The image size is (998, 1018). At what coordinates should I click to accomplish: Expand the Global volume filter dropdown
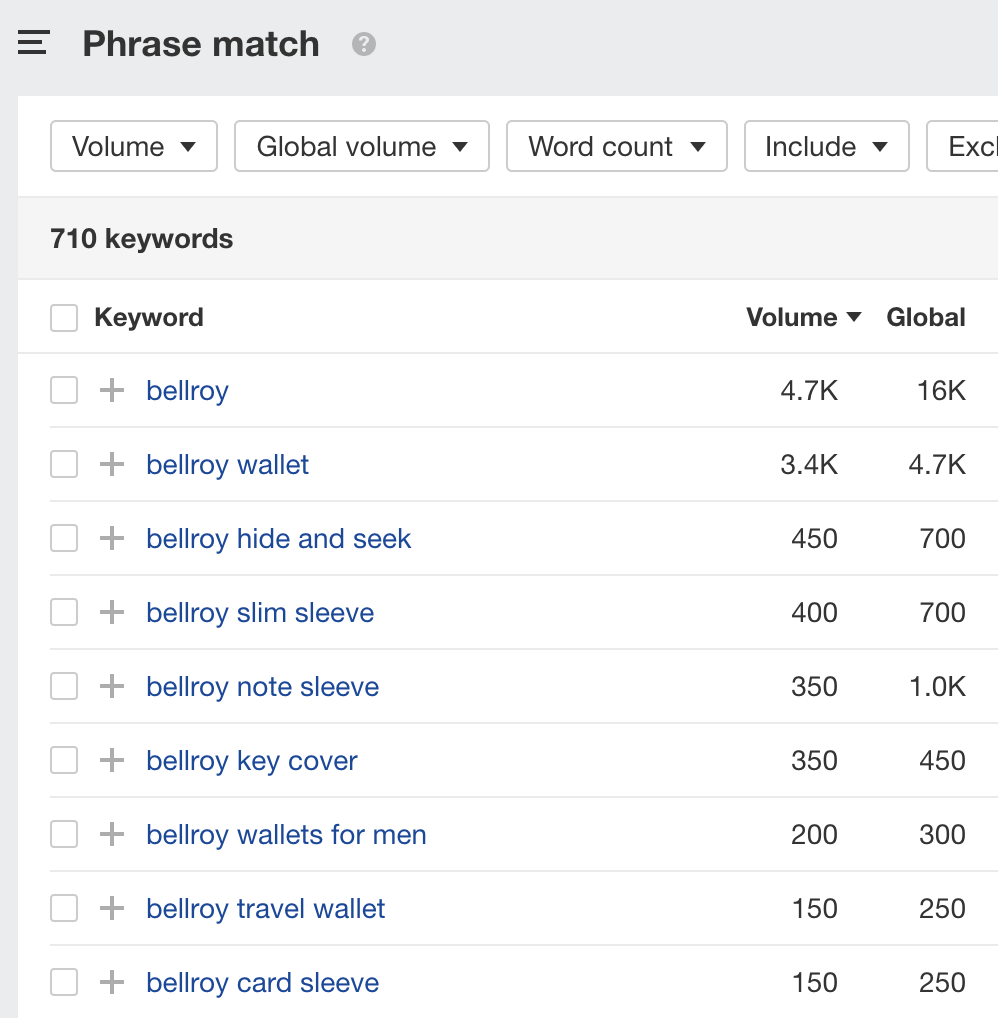[361, 147]
